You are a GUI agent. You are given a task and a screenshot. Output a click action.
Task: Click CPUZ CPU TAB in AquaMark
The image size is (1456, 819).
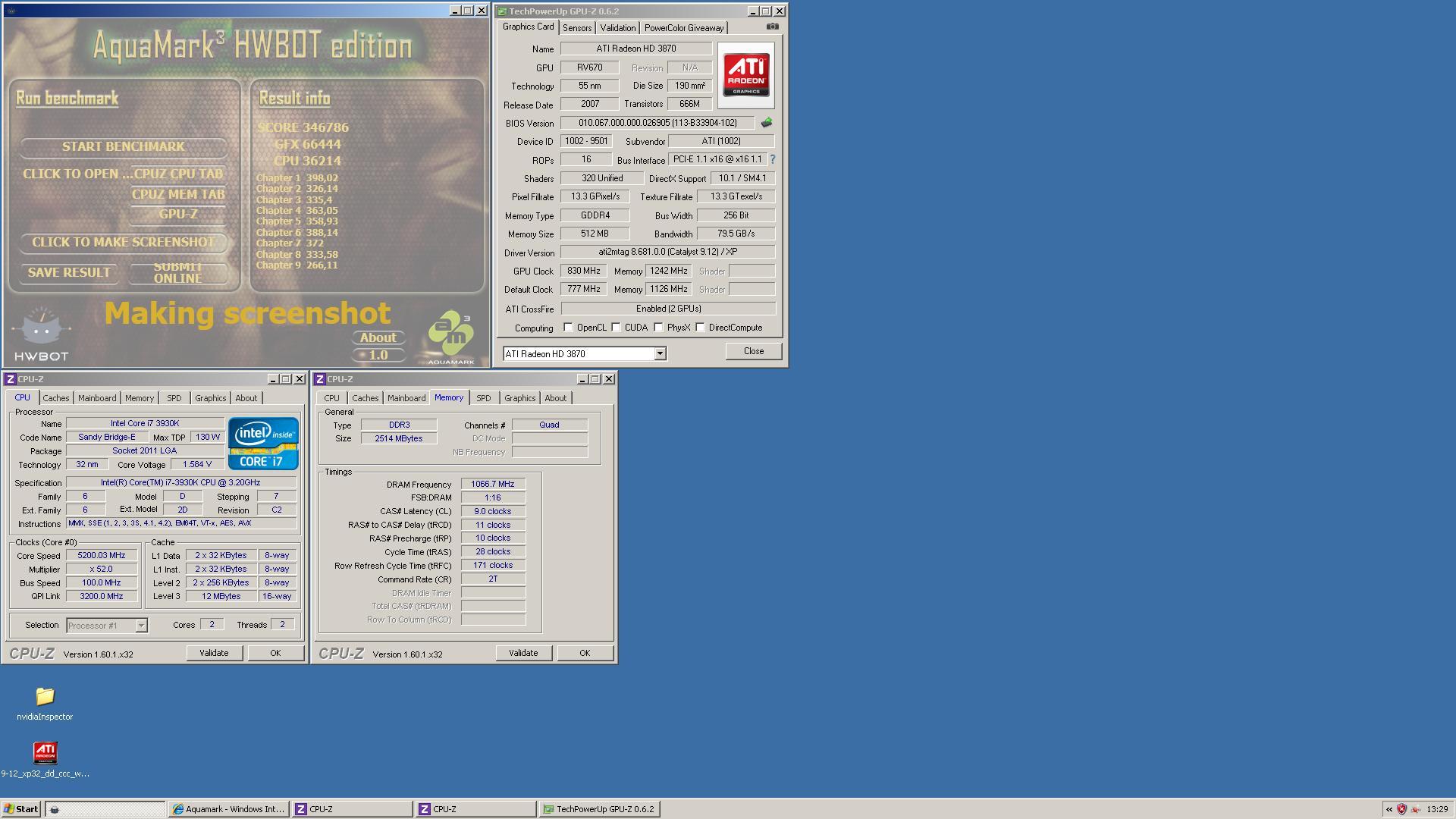(x=178, y=174)
